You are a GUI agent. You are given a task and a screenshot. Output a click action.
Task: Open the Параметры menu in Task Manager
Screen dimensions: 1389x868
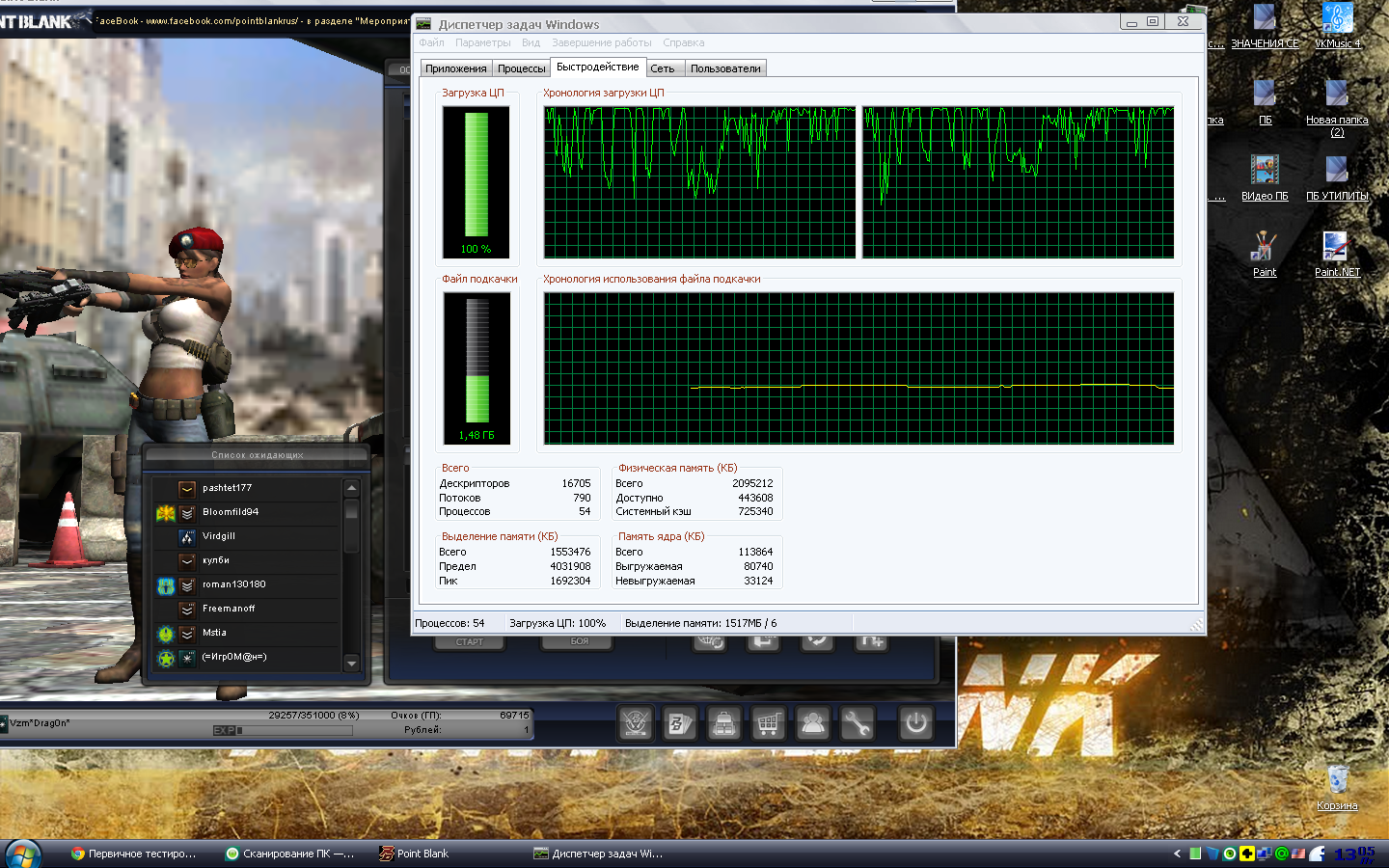tap(482, 42)
